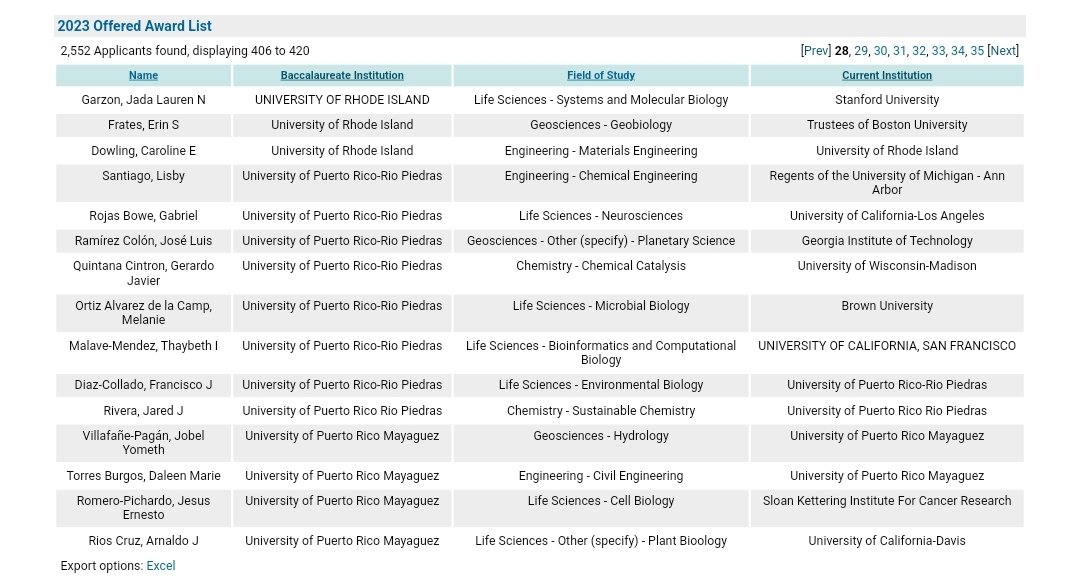Image resolution: width=1080 pixels, height=583 pixels.
Task: Open page 31 of results
Action: point(898,50)
